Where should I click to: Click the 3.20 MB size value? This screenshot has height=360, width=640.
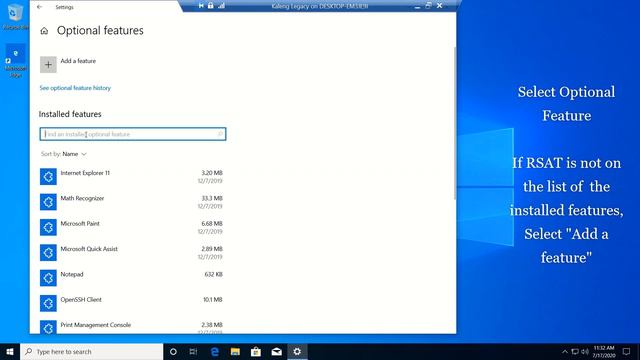coord(212,173)
